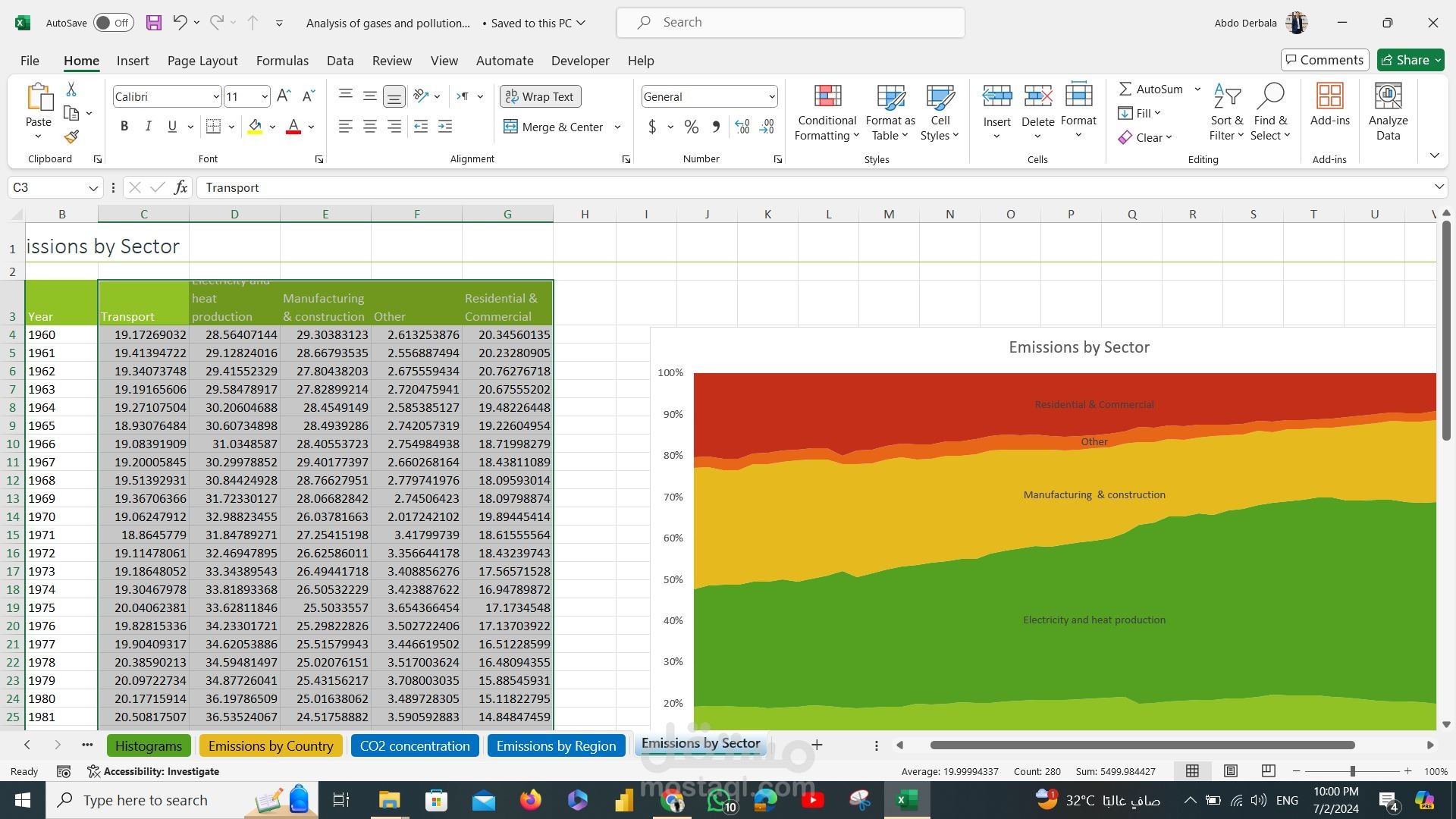Click the percent style icon
Viewport: 1456px width, 819px height.
click(x=691, y=127)
